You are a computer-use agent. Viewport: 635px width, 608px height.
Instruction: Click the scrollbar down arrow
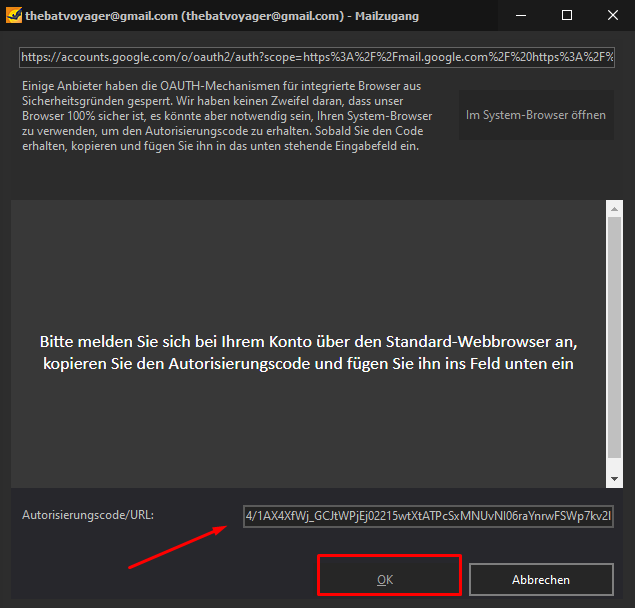click(x=614, y=479)
